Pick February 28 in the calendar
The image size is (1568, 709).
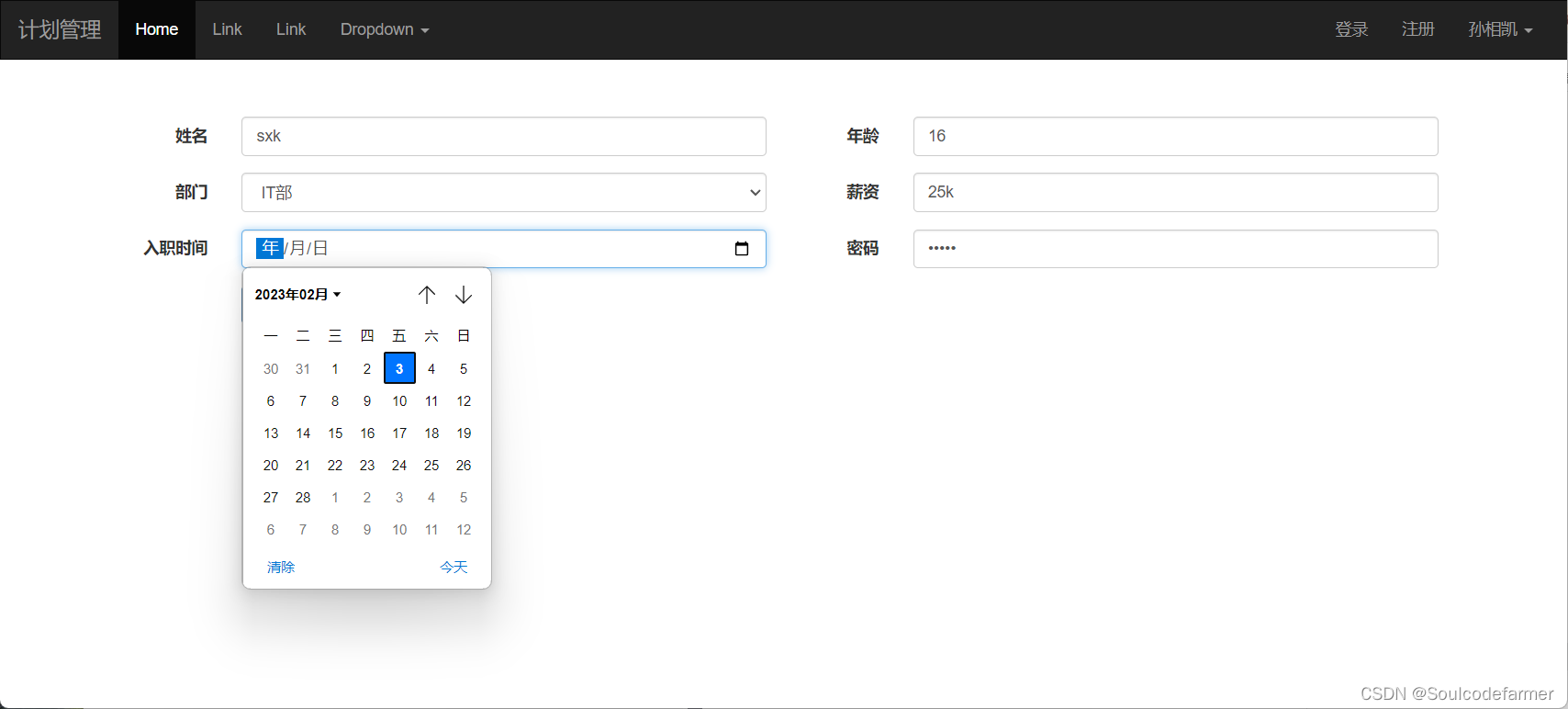303,498
